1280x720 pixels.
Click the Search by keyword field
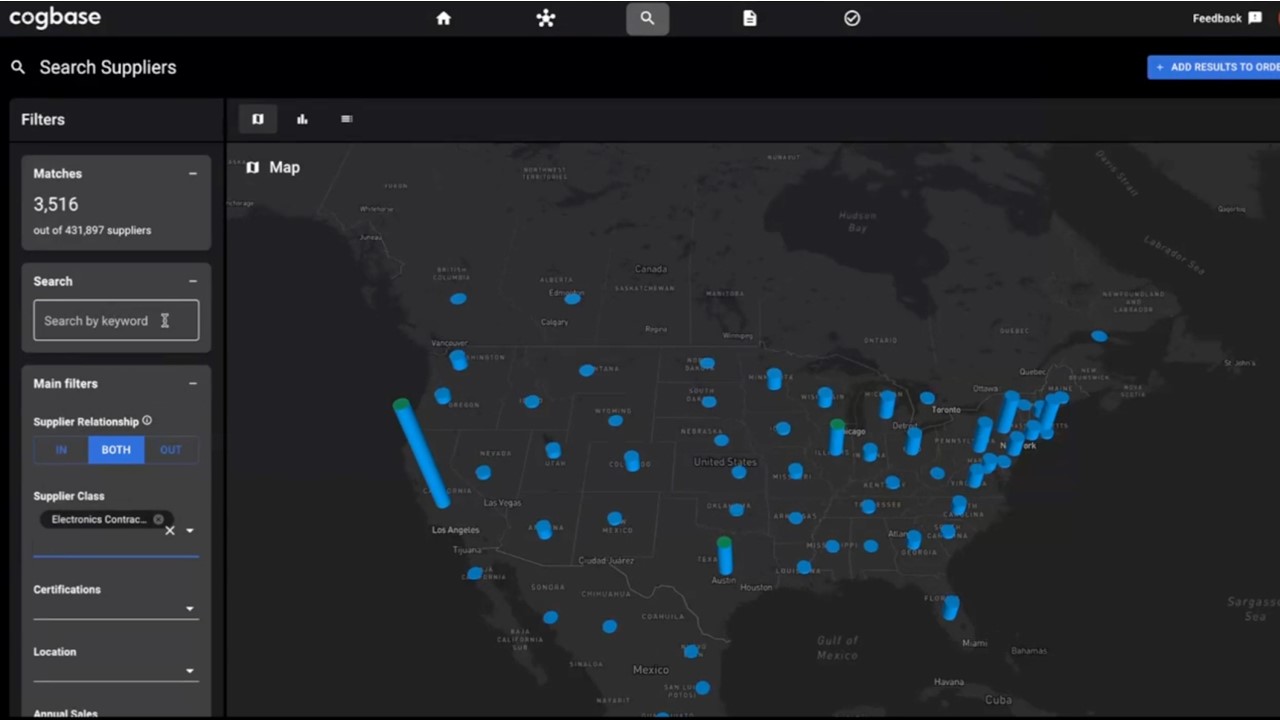pos(100,321)
